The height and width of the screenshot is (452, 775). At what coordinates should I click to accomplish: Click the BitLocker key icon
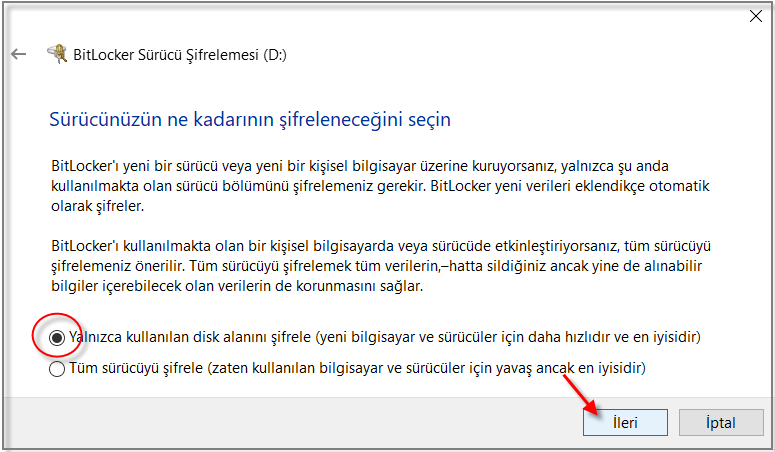[x=58, y=54]
